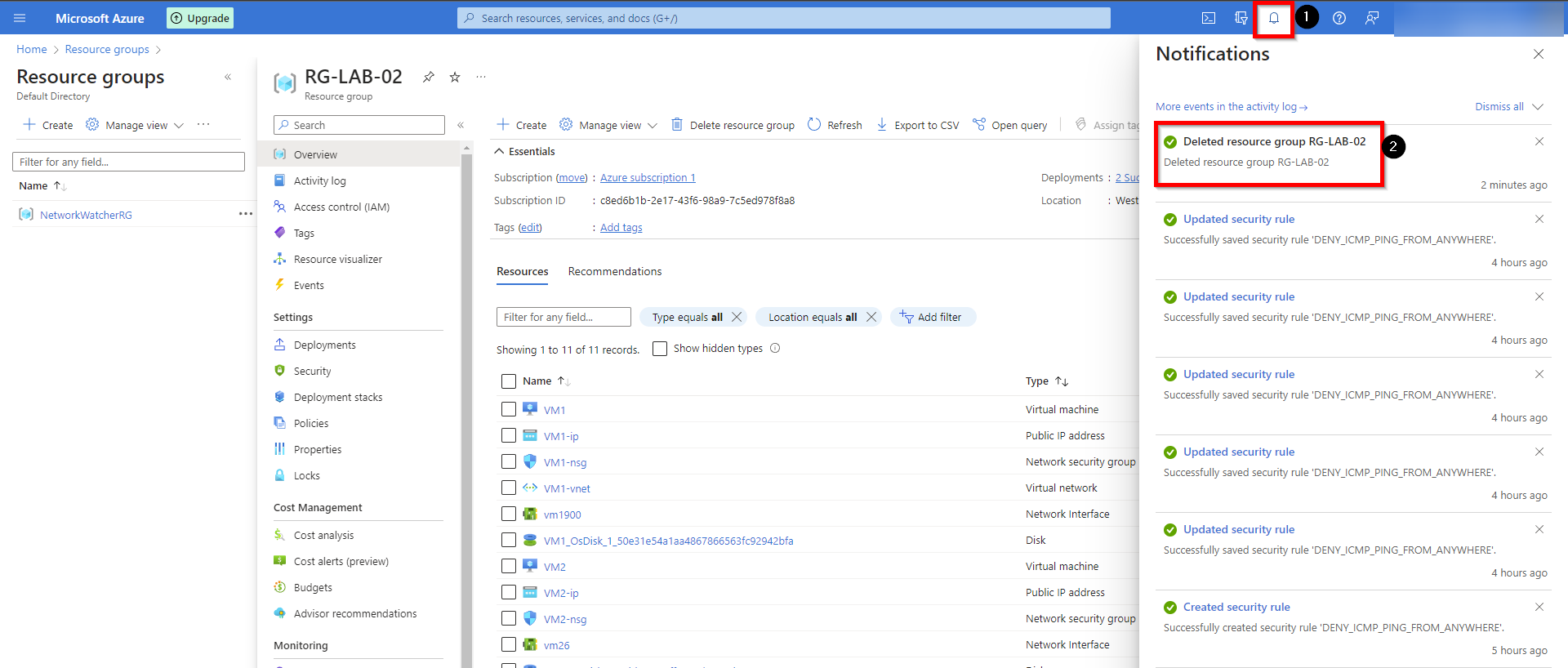Remove the Location equals all filter

coord(871,317)
